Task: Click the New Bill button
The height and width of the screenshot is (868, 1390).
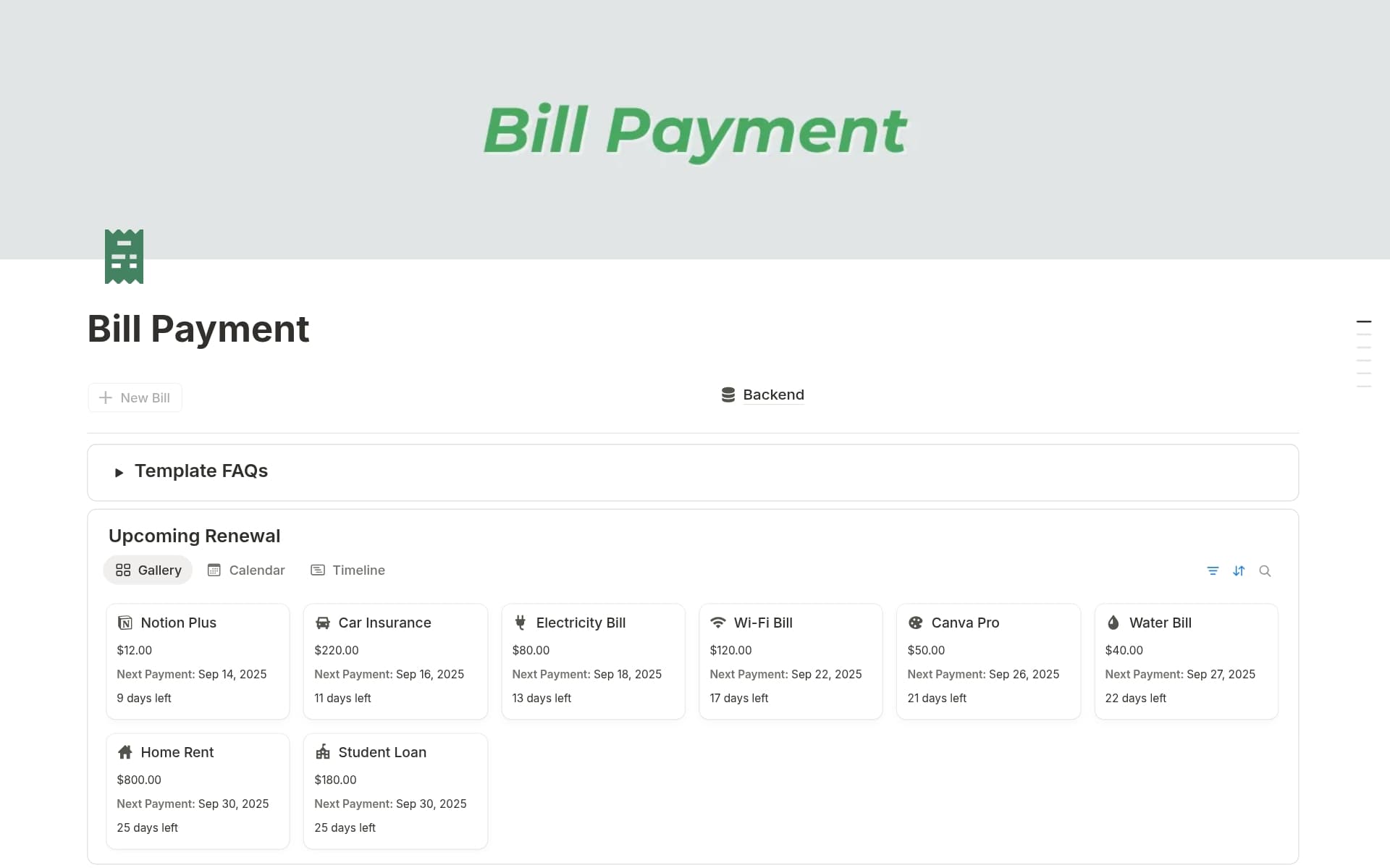Action: click(x=135, y=397)
